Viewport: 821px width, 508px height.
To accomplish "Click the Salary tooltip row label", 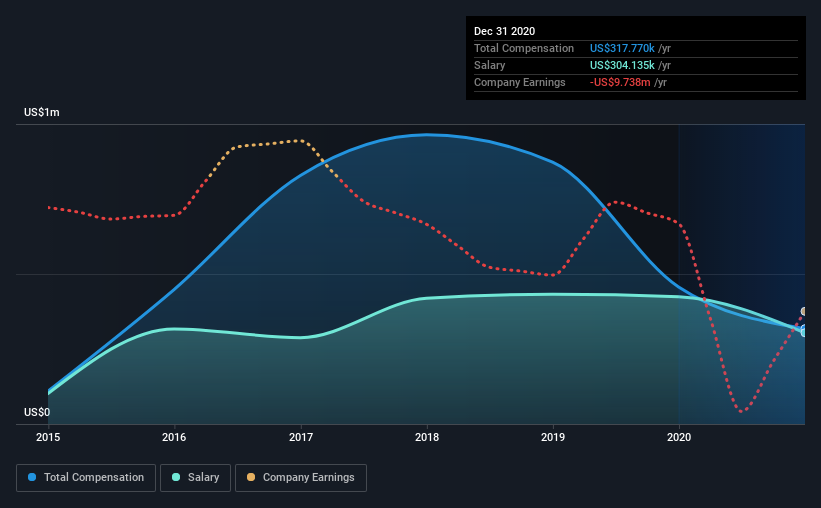I will (x=490, y=65).
